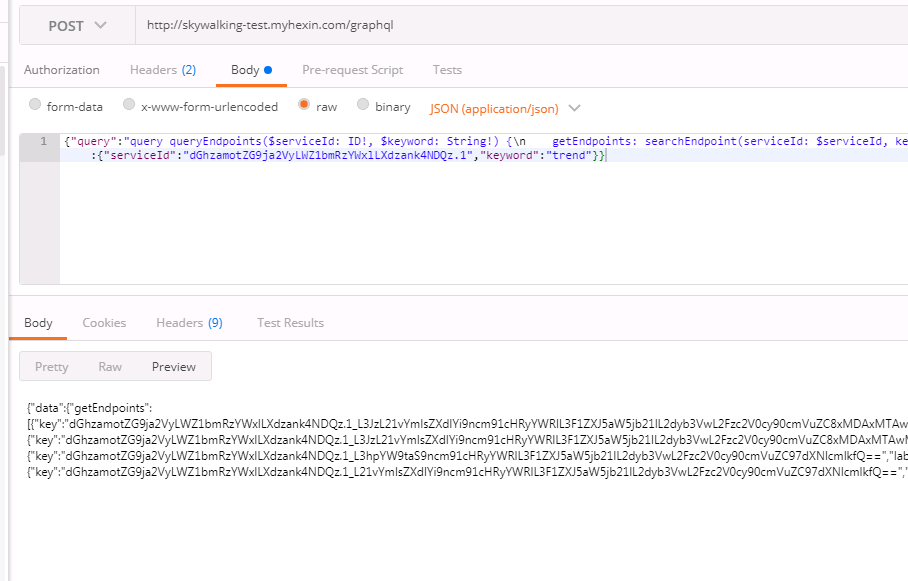This screenshot has height=581, width=908.
Task: Open Pre-request Script tab
Action: (352, 70)
